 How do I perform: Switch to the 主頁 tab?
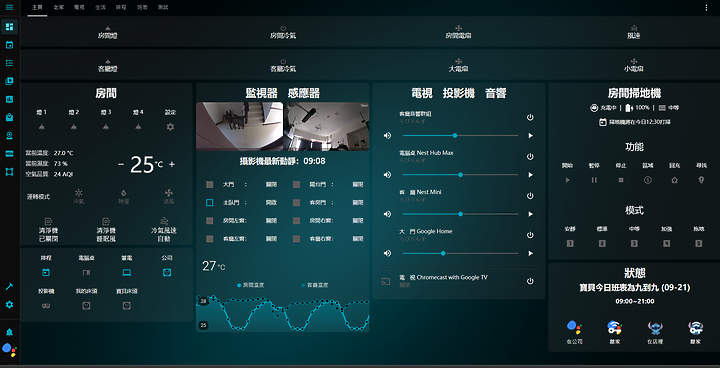pyautogui.click(x=37, y=7)
